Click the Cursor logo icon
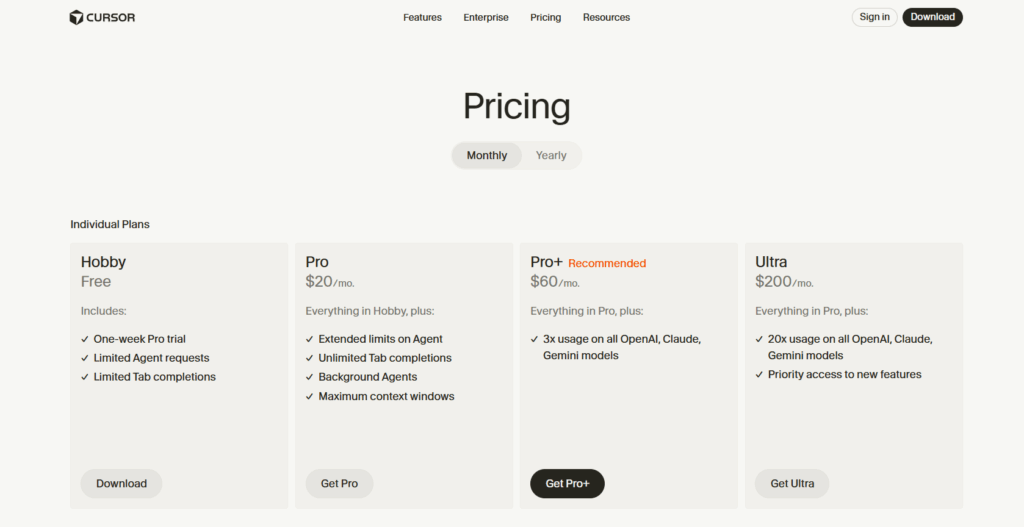The height and width of the screenshot is (527, 1024). point(76,17)
